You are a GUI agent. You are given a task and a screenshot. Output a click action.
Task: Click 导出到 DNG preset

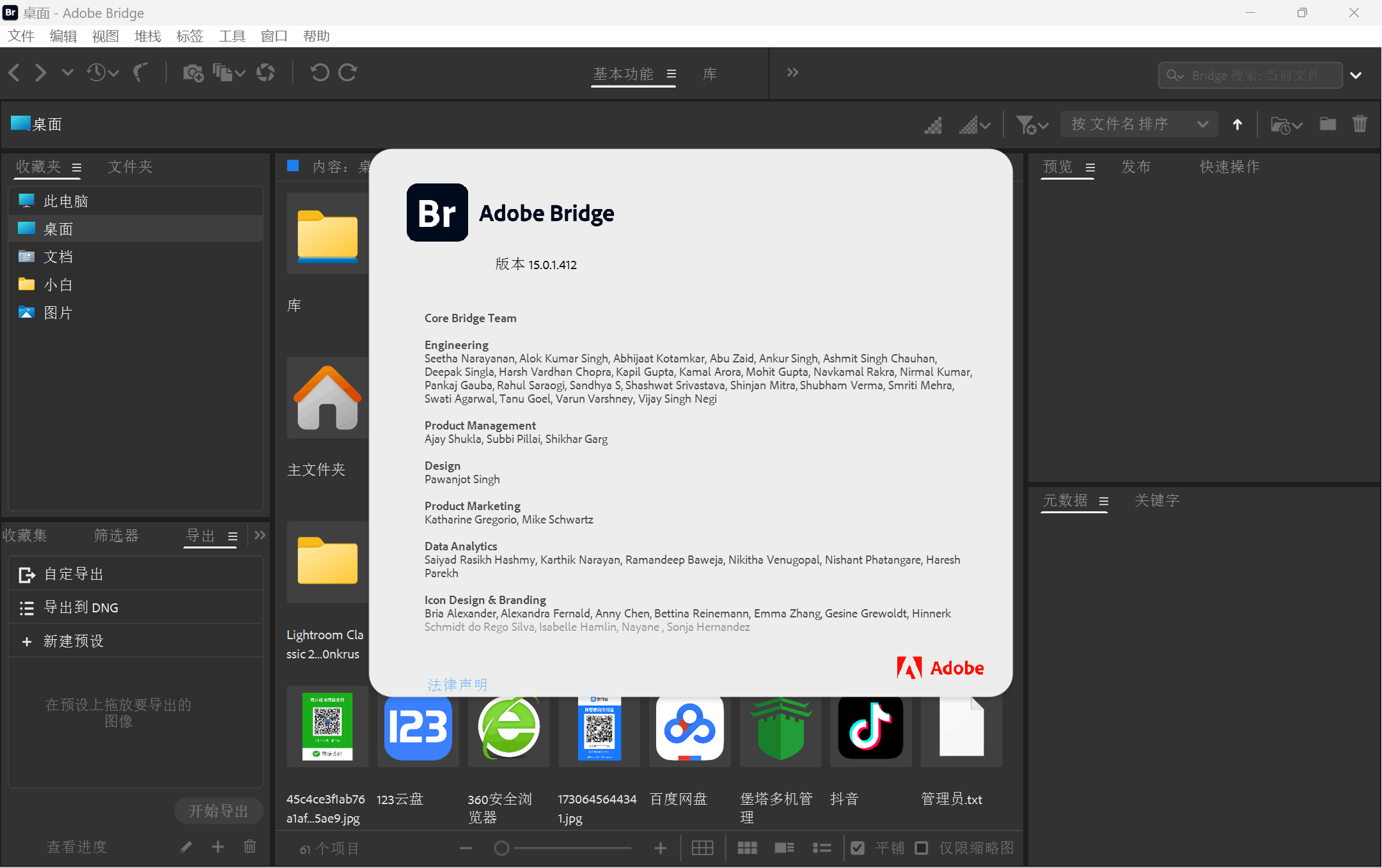(x=136, y=608)
